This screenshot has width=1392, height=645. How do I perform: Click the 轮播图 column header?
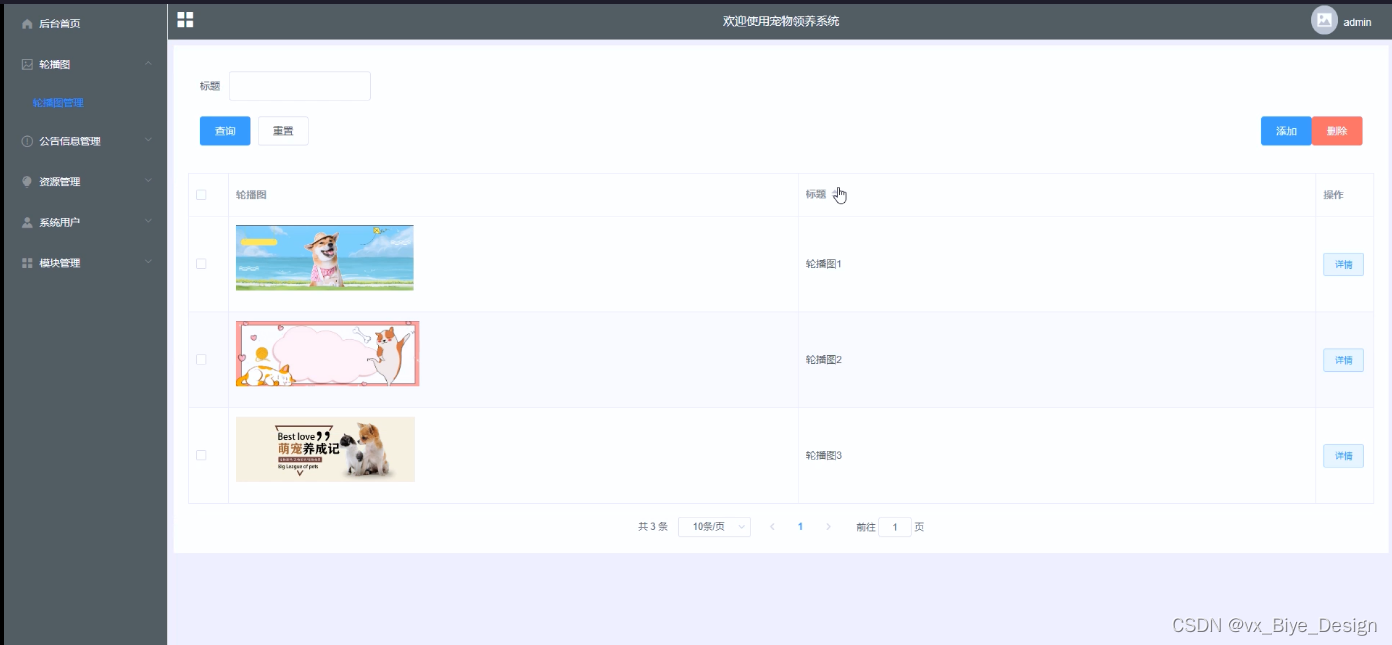point(251,195)
